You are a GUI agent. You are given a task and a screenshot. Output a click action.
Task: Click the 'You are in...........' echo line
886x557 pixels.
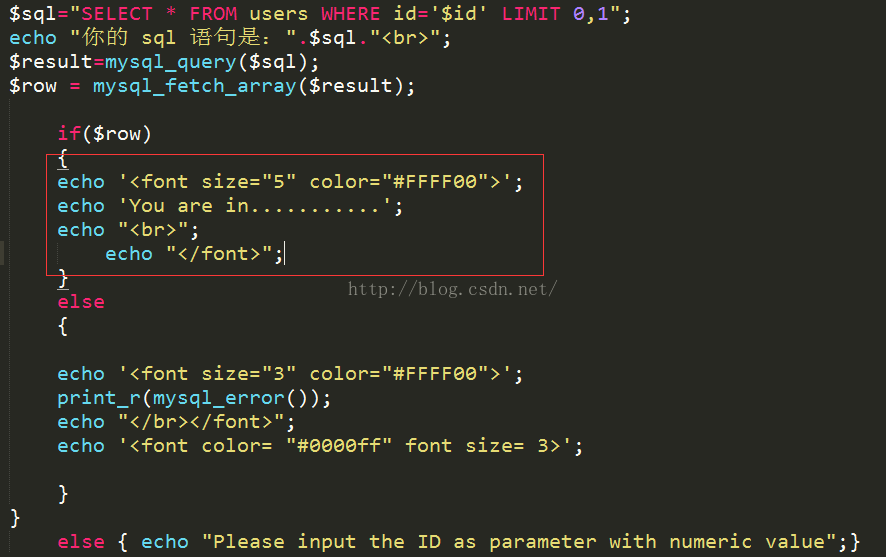click(230, 206)
